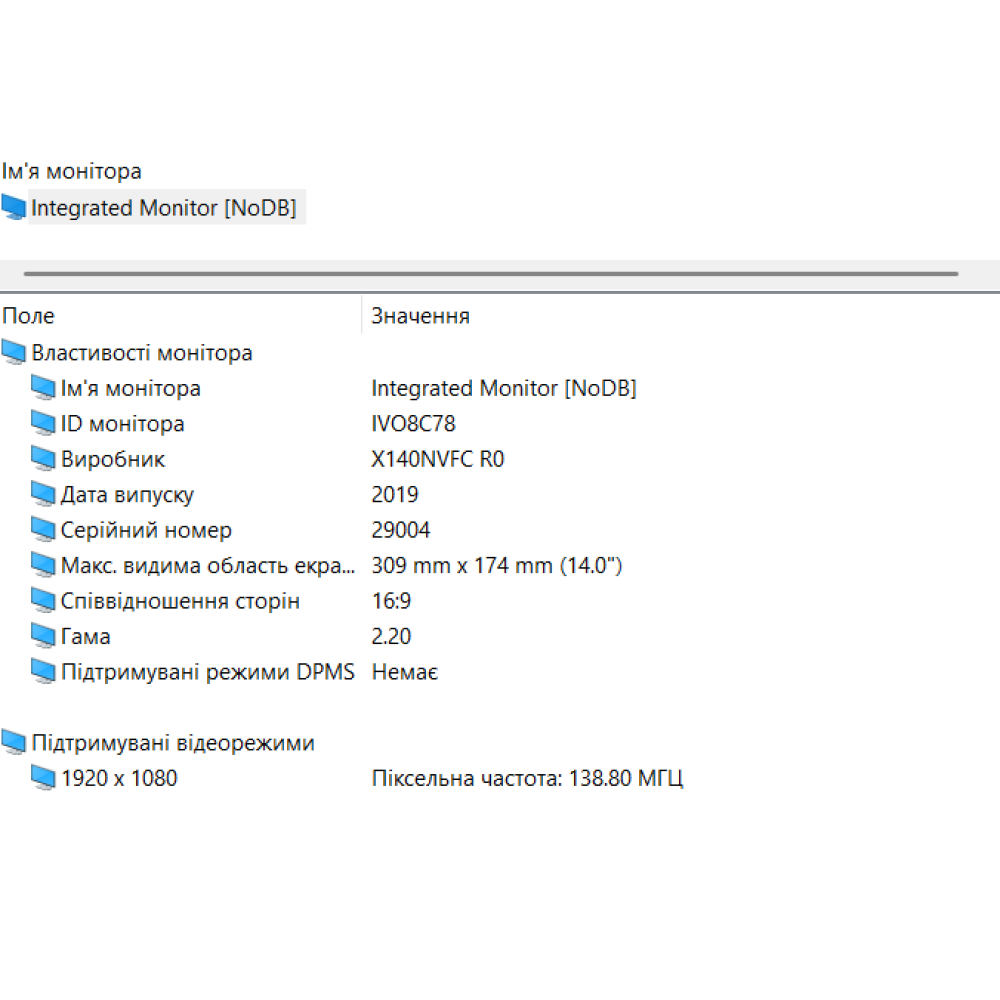Click the monitor icon next to Властивості монітора
The width and height of the screenshot is (1000, 1000).
point(13,352)
